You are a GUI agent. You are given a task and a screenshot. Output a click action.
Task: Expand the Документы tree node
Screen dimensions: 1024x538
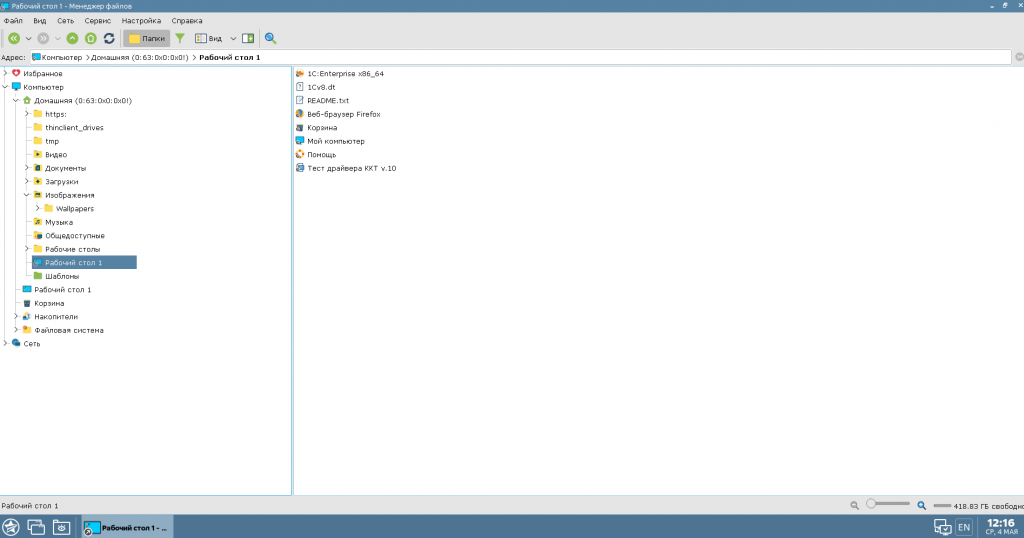pos(27,168)
